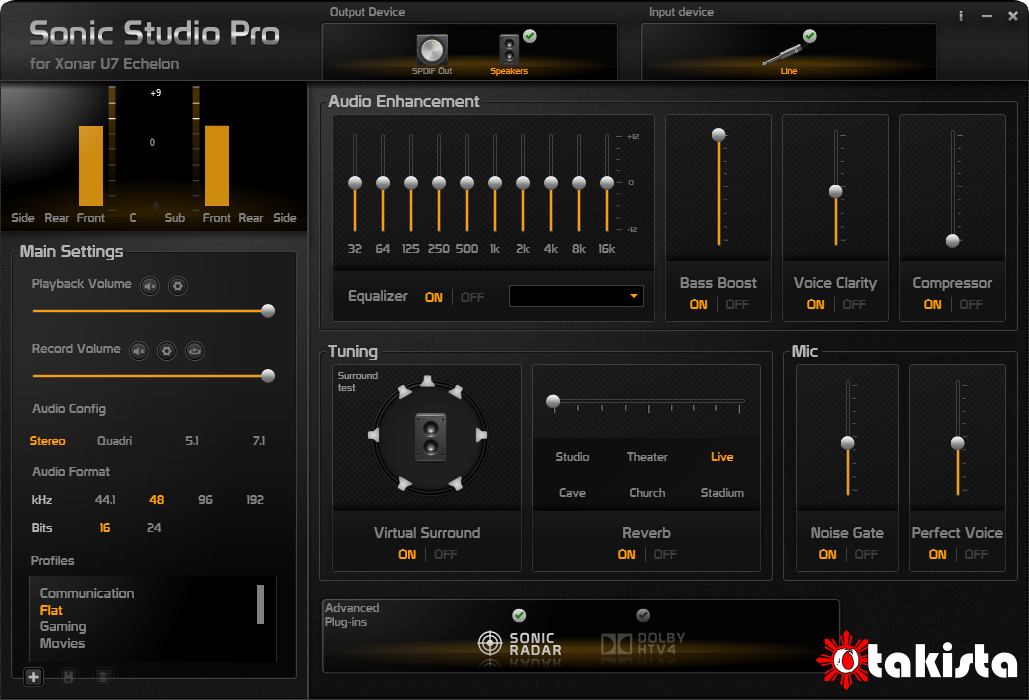
Task: Click the Compressor slider knob
Action: click(953, 241)
